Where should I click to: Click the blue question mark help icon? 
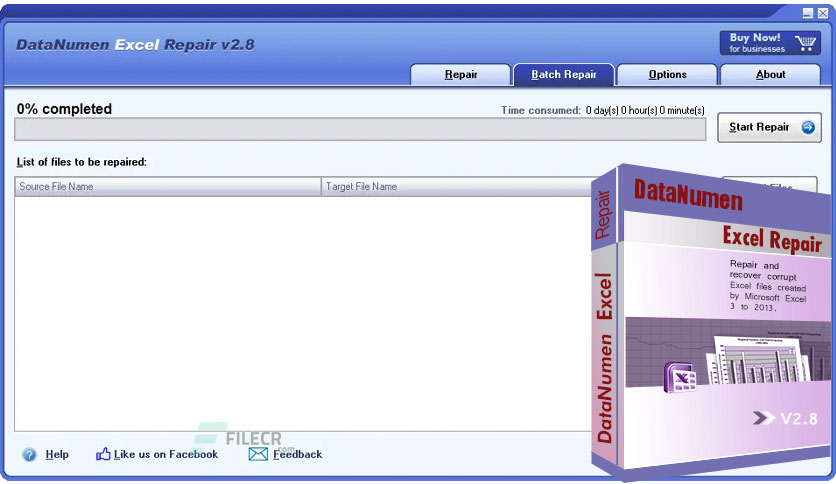[29, 455]
